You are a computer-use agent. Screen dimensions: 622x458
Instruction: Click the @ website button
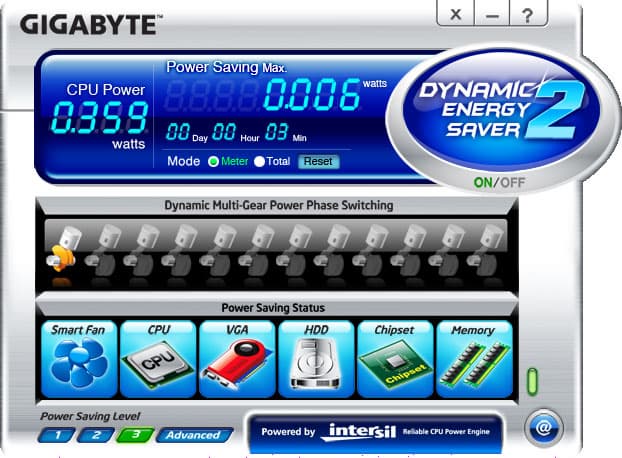click(543, 428)
